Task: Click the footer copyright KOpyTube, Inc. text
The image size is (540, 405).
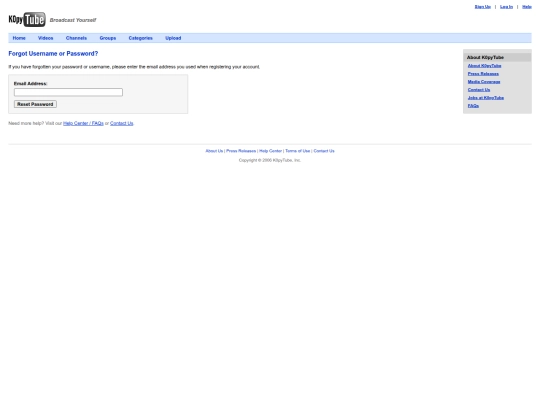Action: (270, 160)
